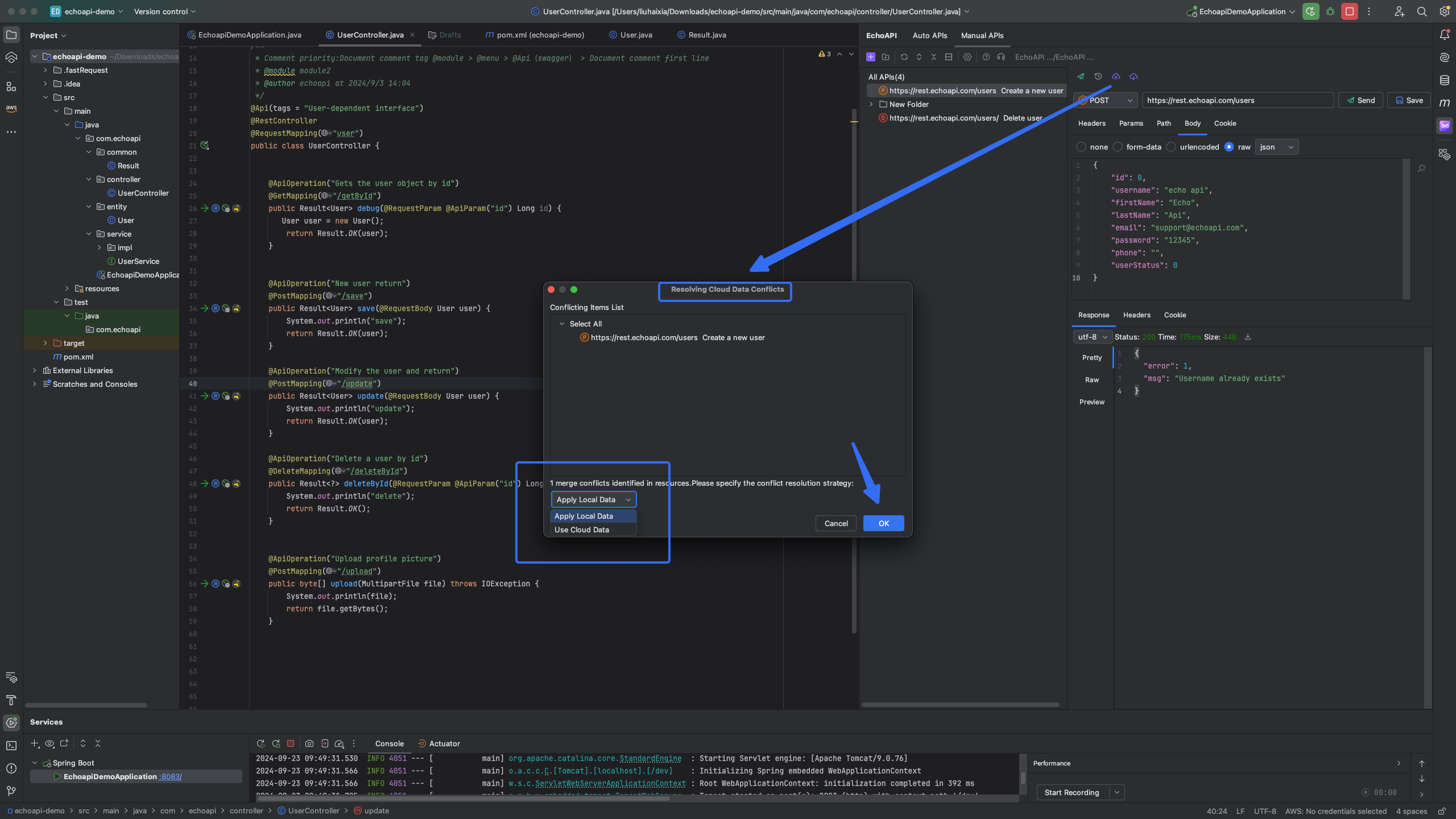This screenshot has height=819, width=1456.
Task: Click the Search Everywhere magnifier icon
Action: (x=1422, y=11)
